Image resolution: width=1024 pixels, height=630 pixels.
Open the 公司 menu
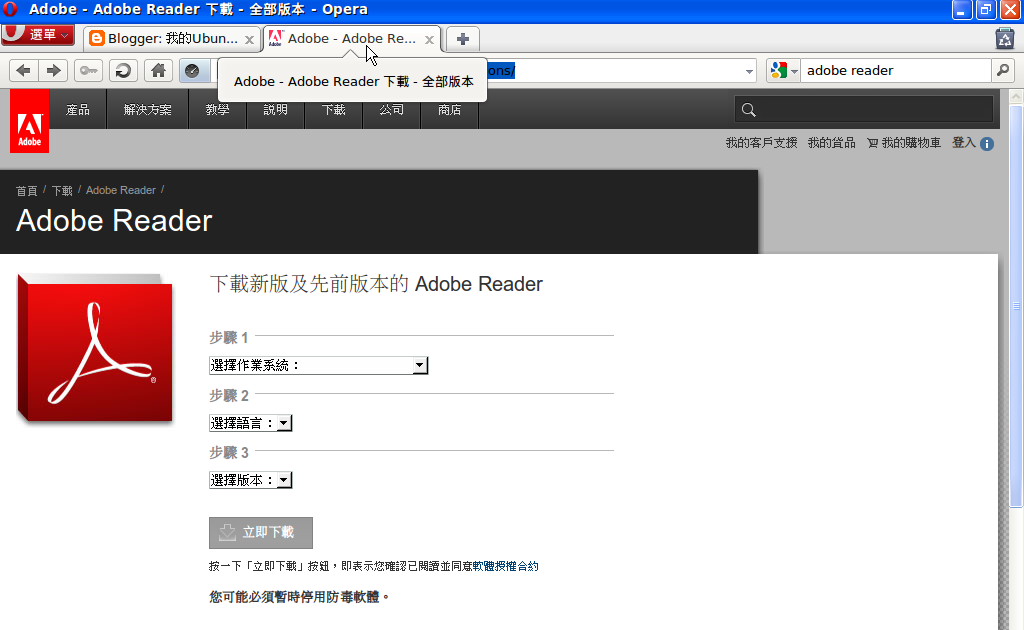(x=392, y=110)
